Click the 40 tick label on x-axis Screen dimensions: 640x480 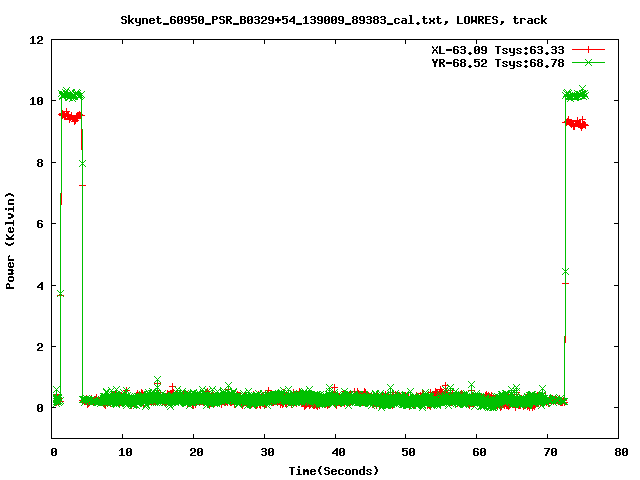[337, 452]
